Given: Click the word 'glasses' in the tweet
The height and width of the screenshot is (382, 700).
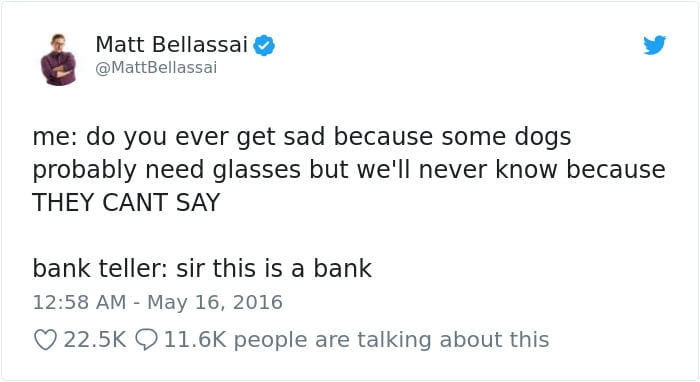Looking at the screenshot, I should tap(257, 170).
